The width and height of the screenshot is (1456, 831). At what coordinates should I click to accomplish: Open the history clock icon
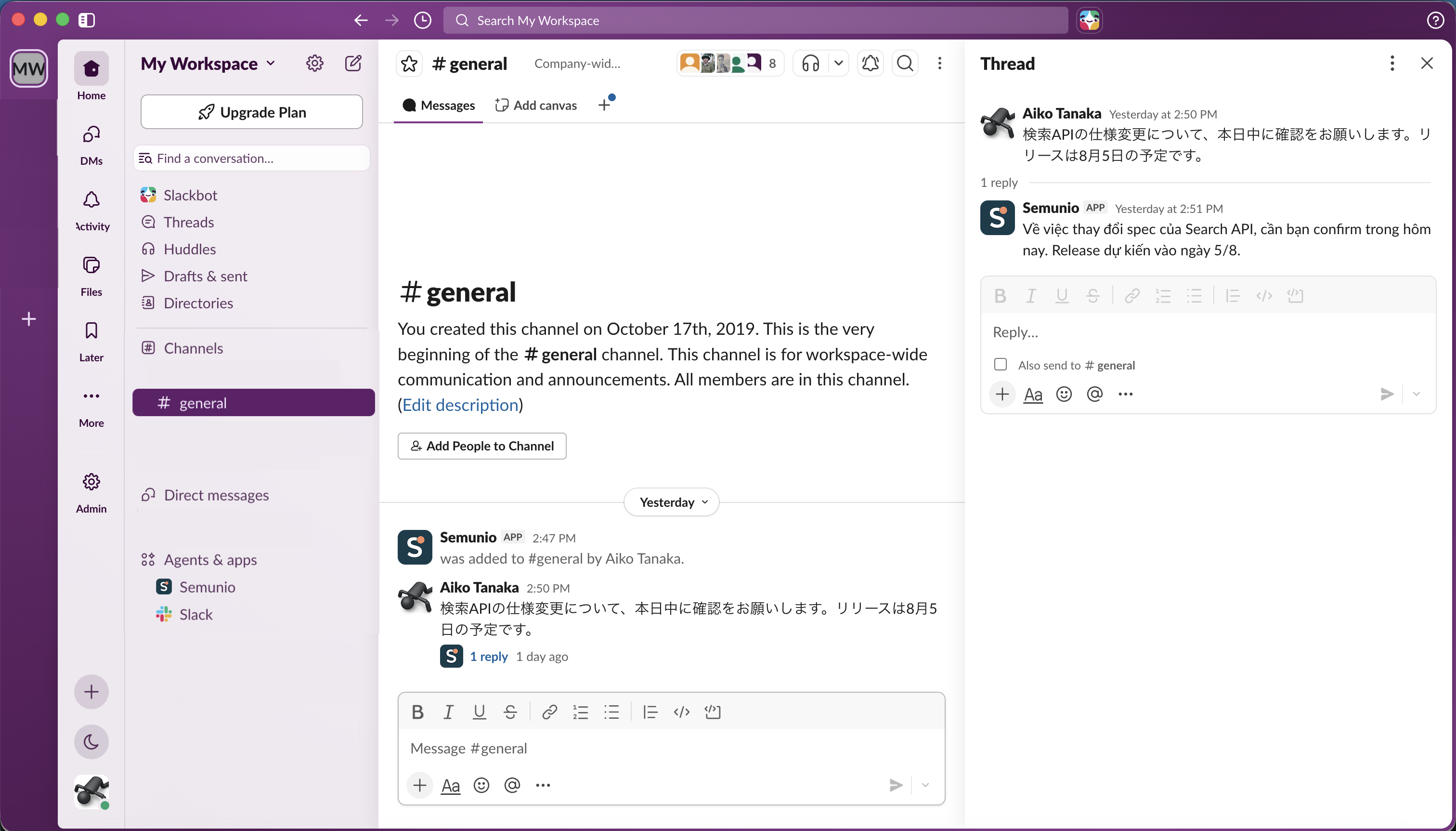pyautogui.click(x=423, y=21)
